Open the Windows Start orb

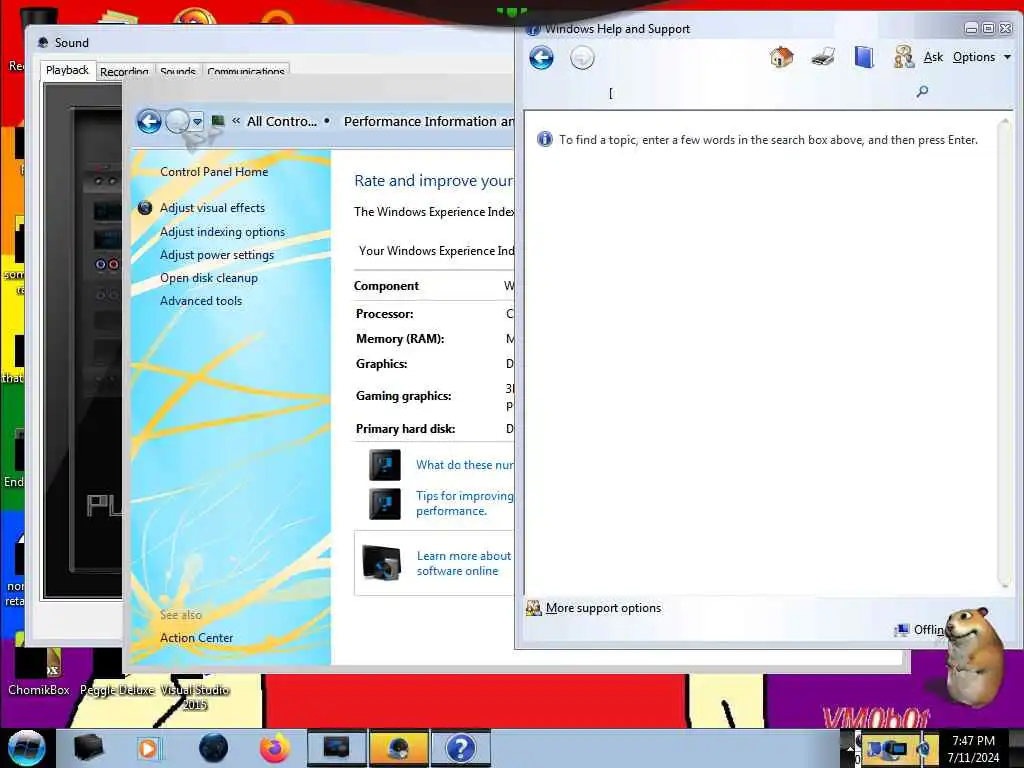point(26,748)
